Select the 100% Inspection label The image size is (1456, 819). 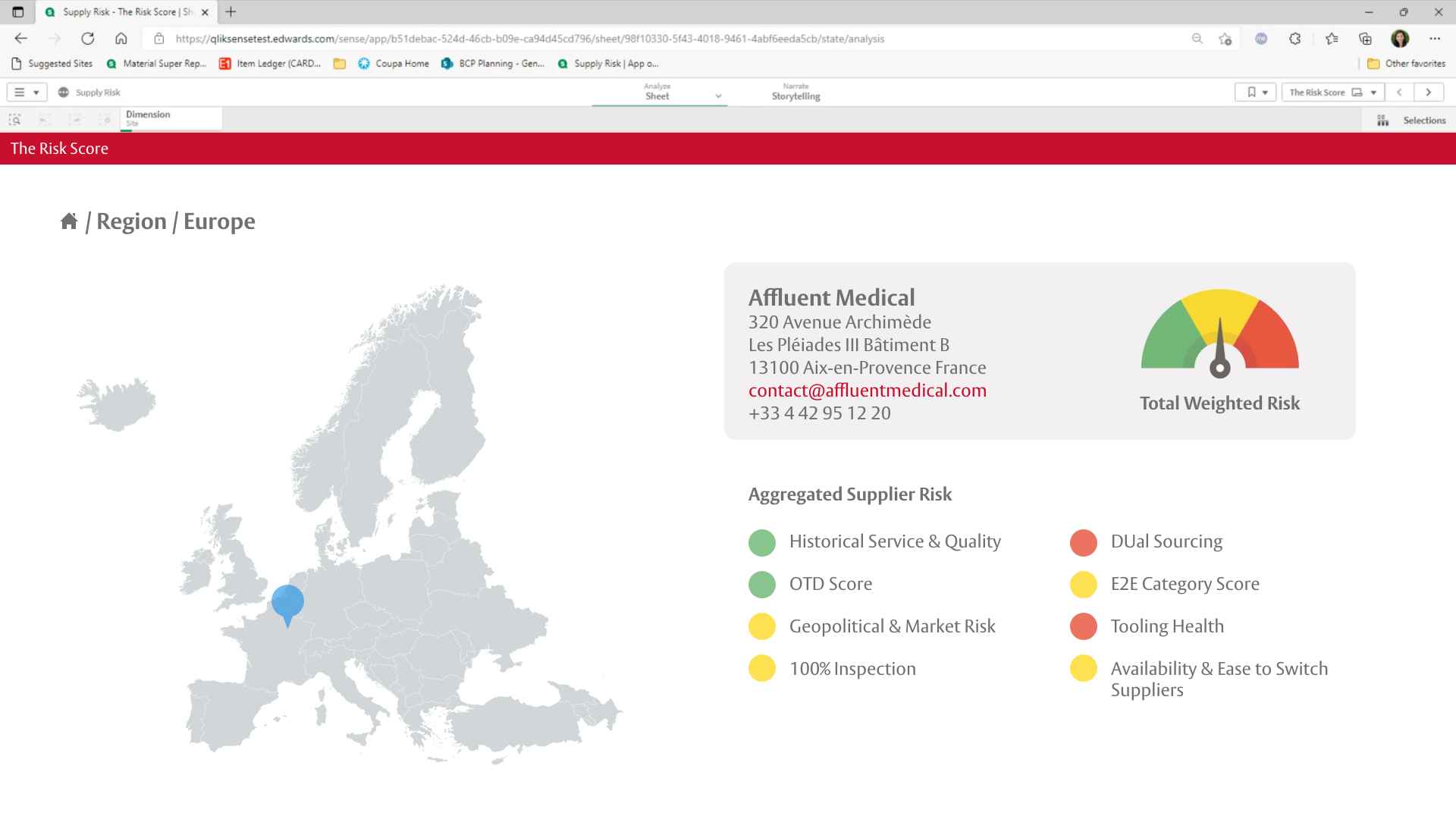point(852,669)
